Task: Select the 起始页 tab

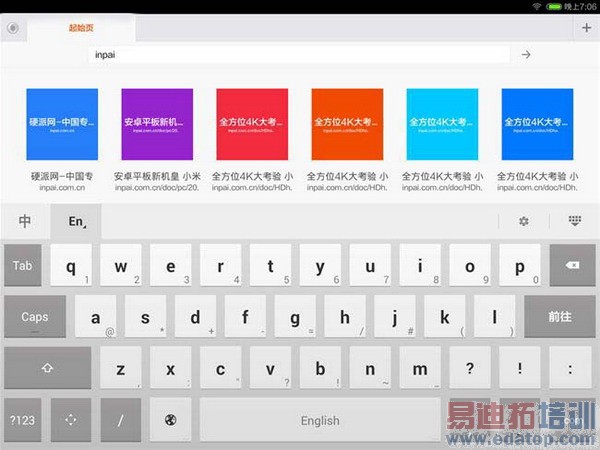Action: click(81, 28)
